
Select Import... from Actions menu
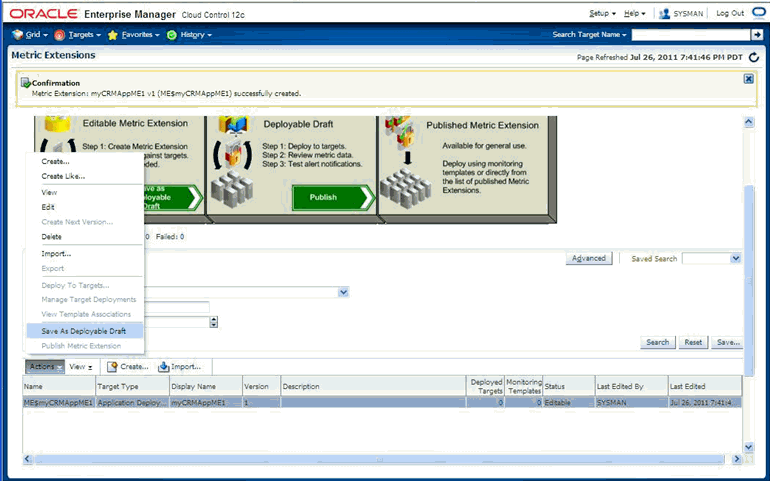tap(56, 254)
